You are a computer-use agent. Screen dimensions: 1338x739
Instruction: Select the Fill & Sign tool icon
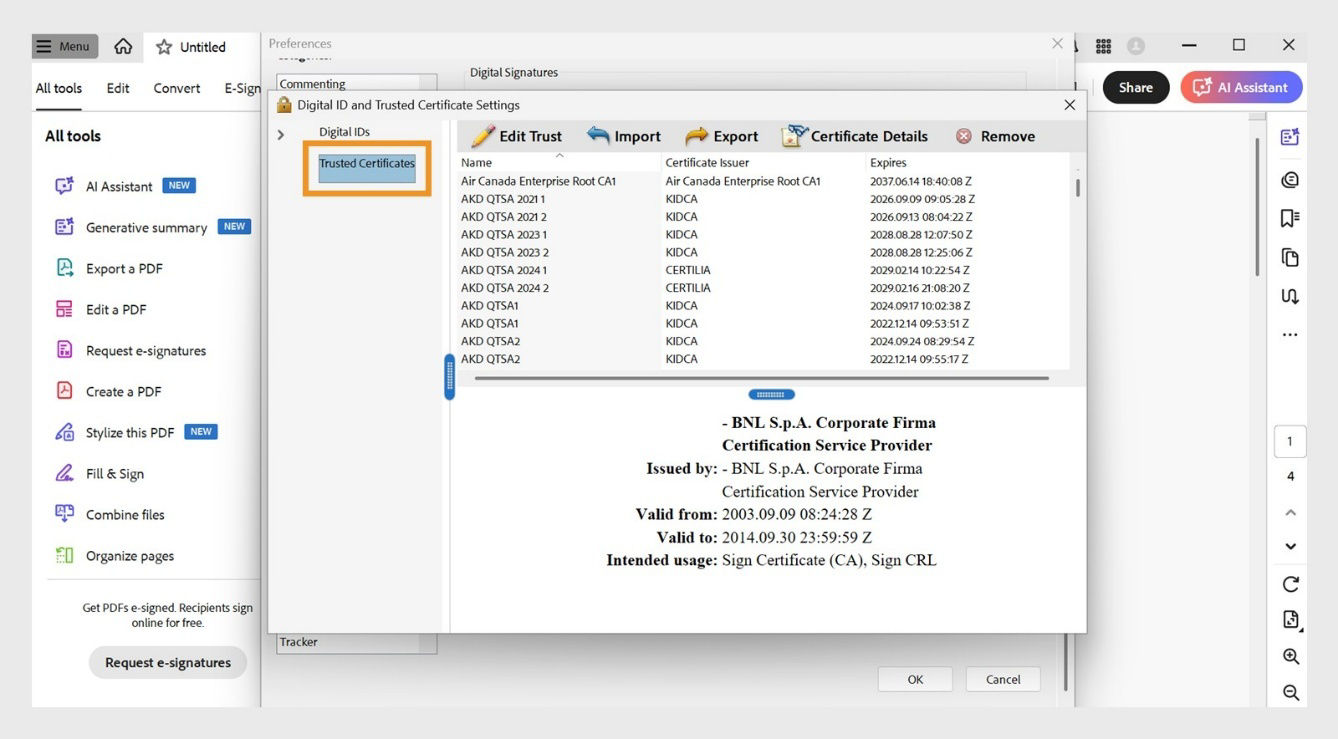pyautogui.click(x=65, y=473)
